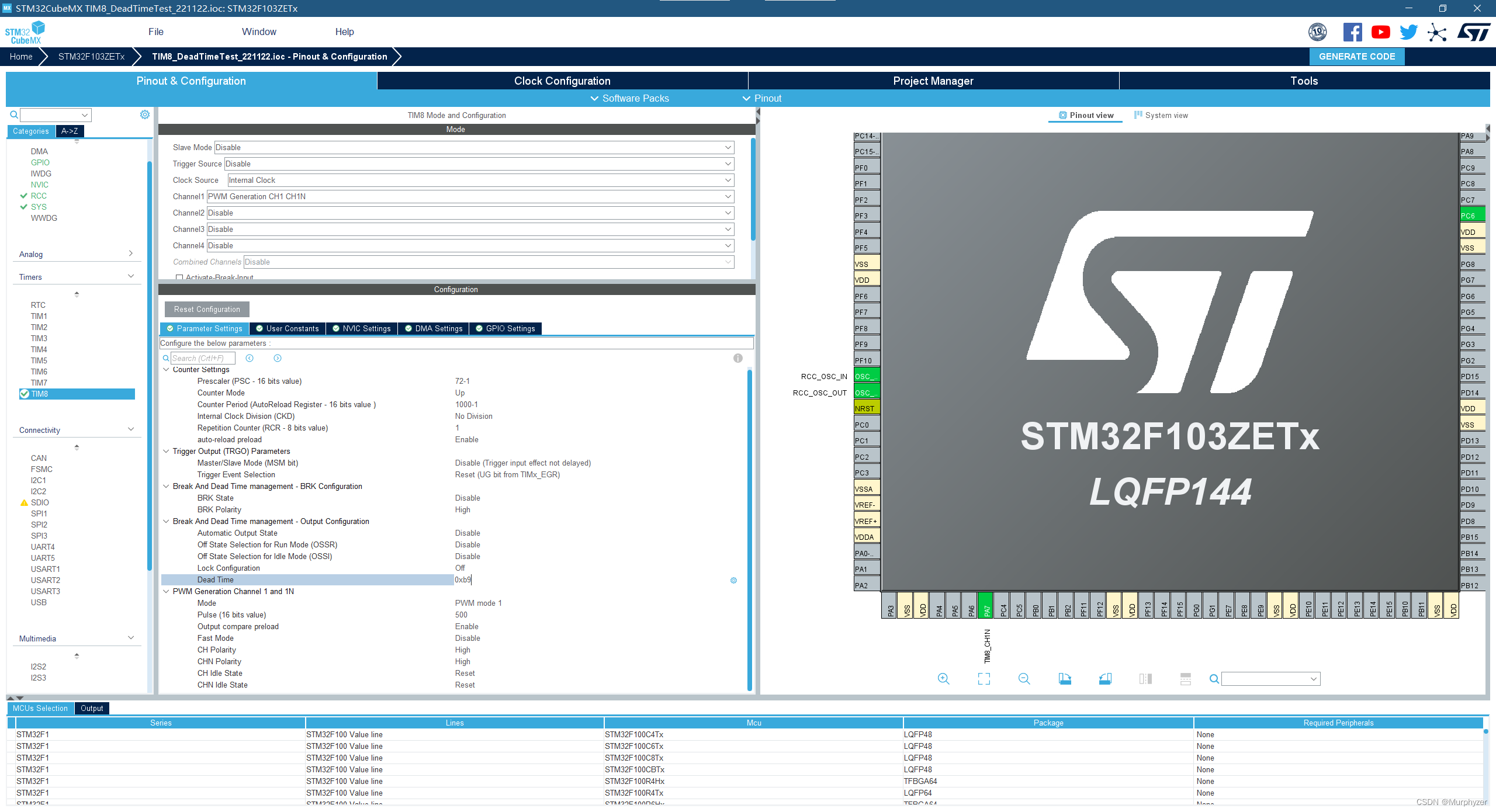The height and width of the screenshot is (812, 1496).
Task: Zoom in on the pinout view
Action: (x=943, y=679)
